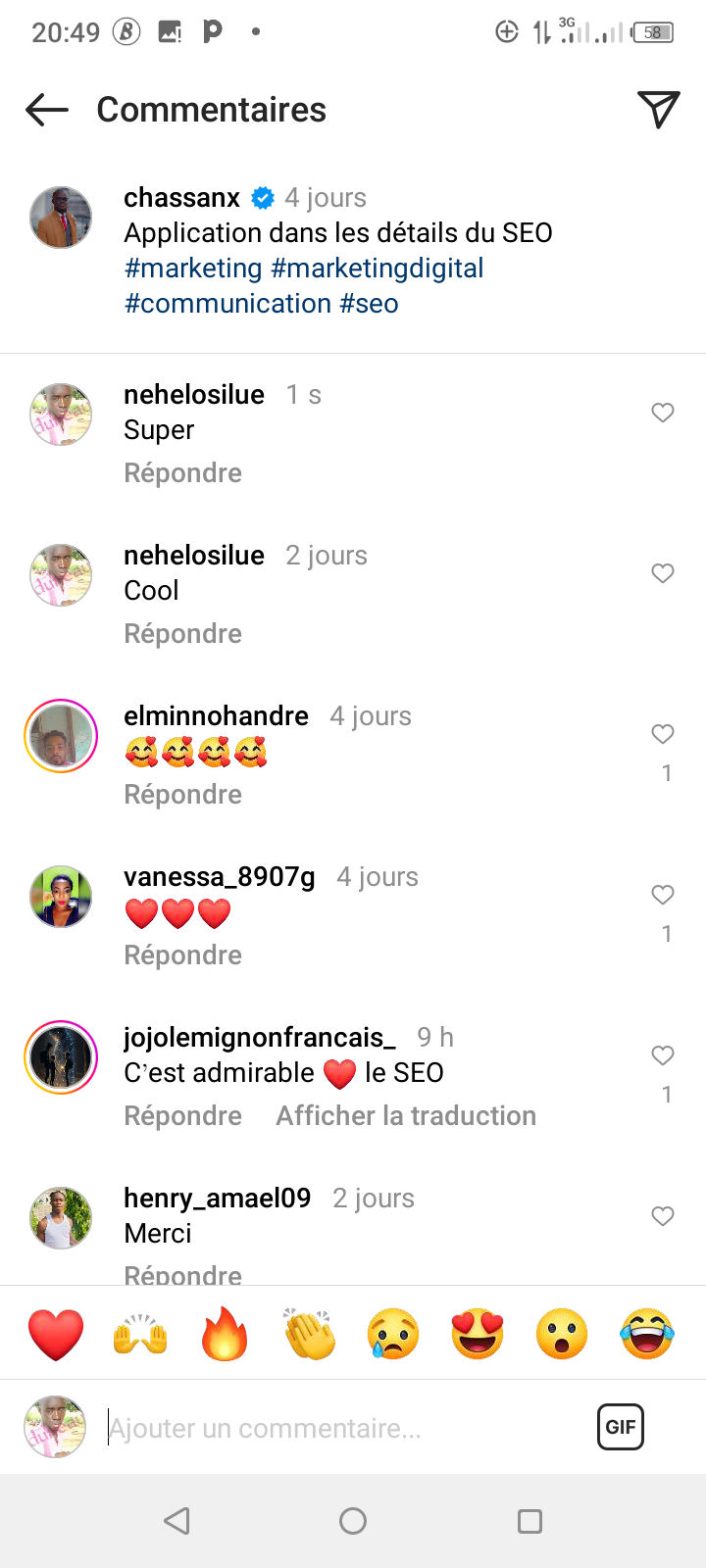Viewport: 706px width, 1568px height.
Task: Open chassanx's profile by username
Action: pyautogui.click(x=182, y=198)
